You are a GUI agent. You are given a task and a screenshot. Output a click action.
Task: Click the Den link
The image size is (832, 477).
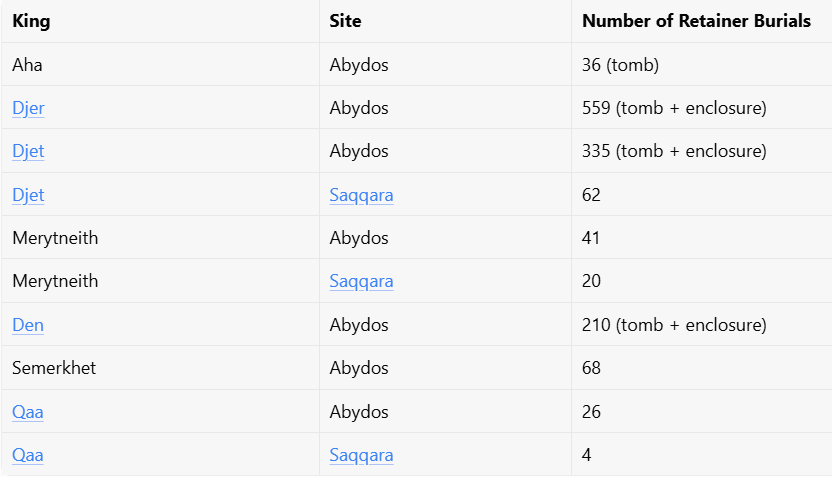coord(28,325)
